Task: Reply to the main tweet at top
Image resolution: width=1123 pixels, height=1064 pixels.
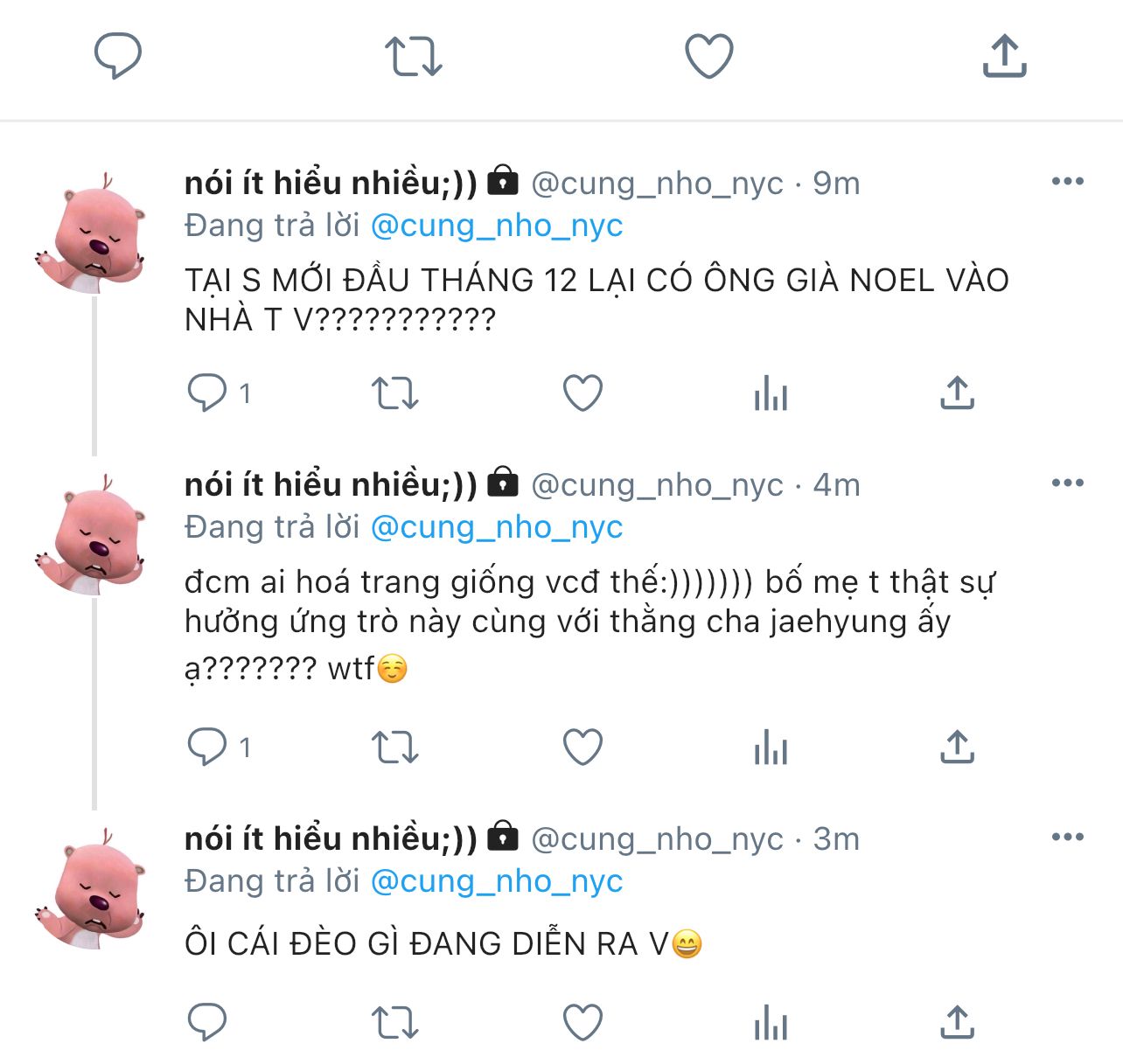Action: tap(118, 57)
